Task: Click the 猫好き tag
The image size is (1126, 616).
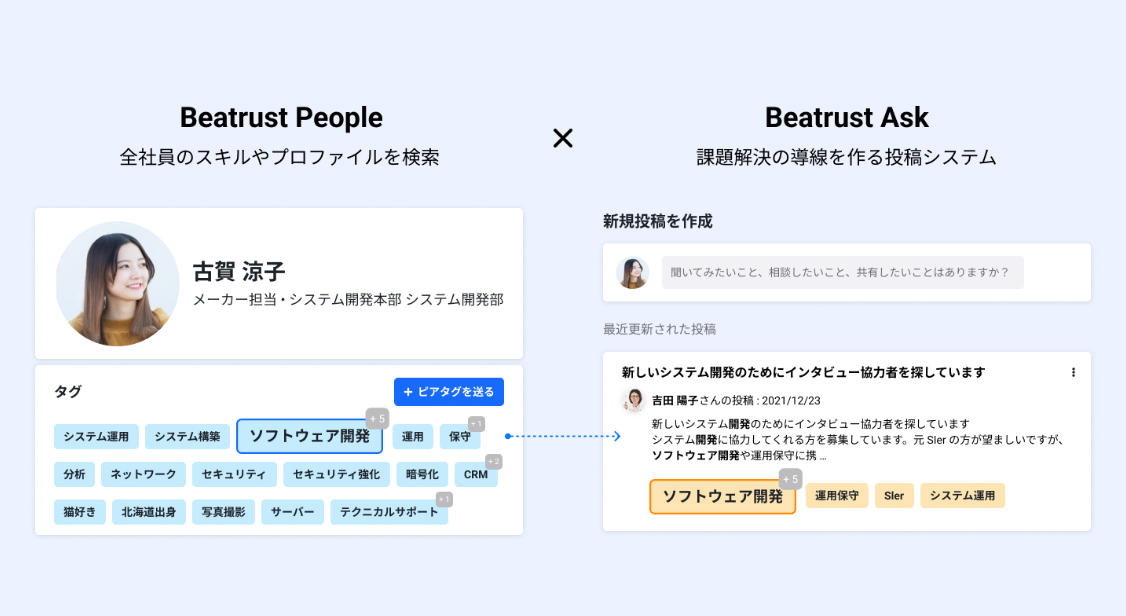Action: (79, 512)
